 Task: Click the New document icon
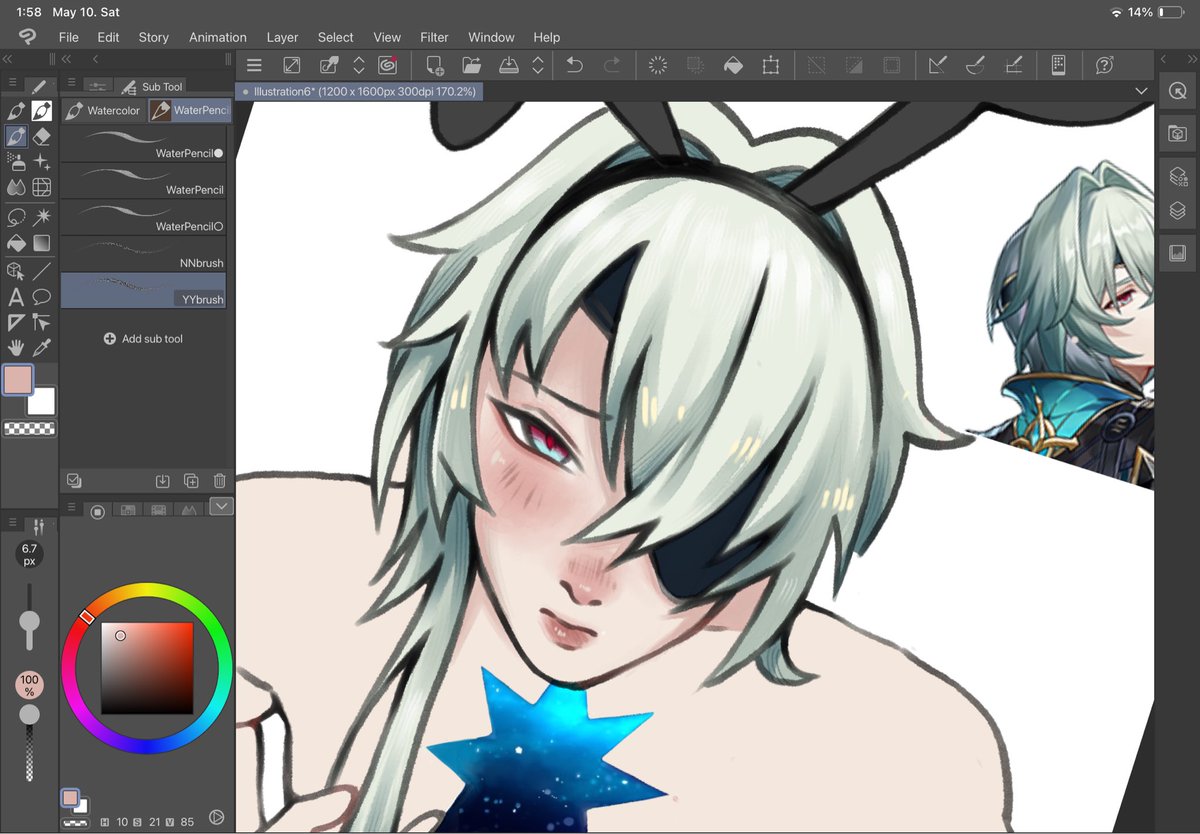(x=435, y=65)
